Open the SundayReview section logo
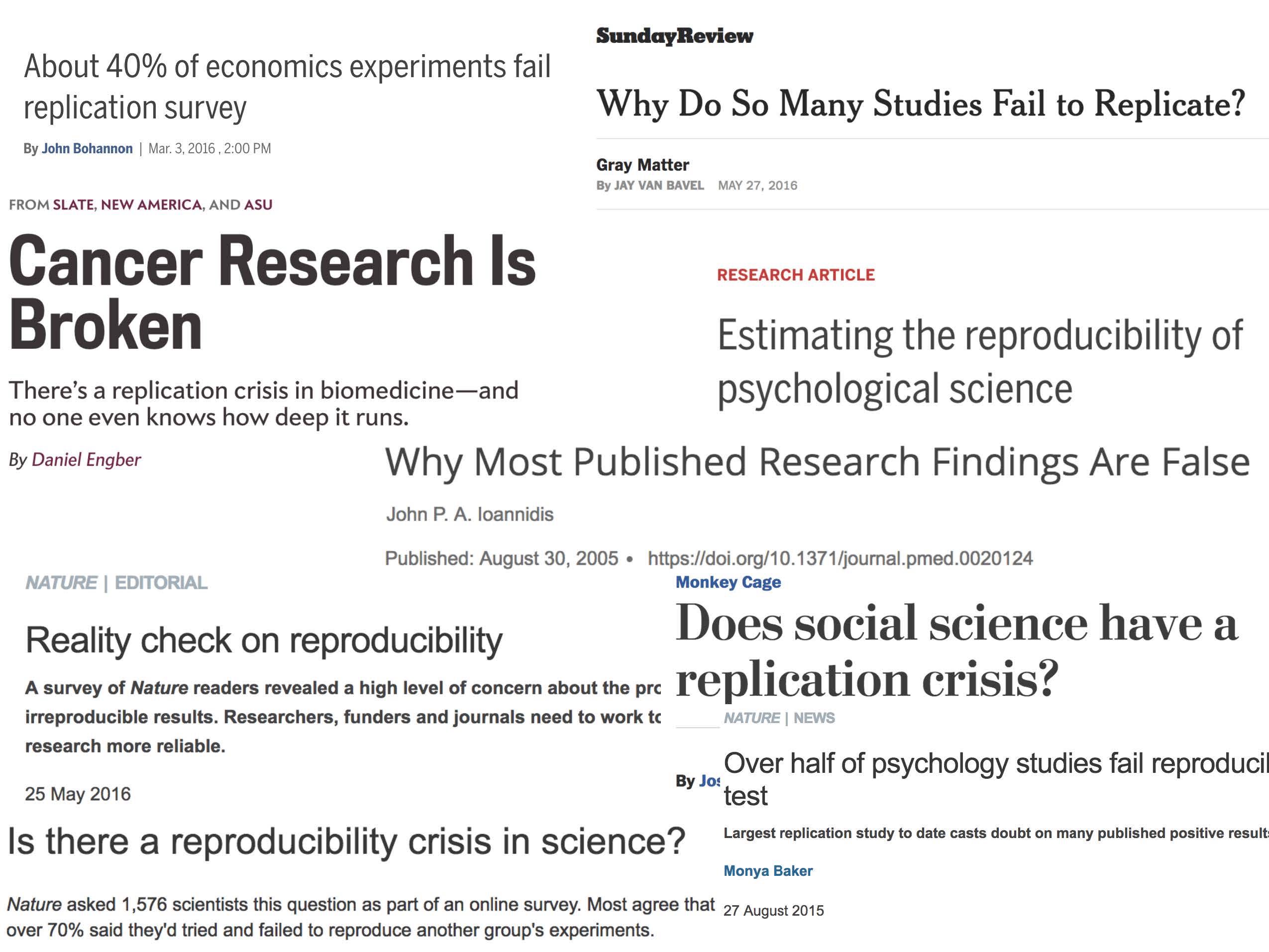1269x952 pixels. (x=675, y=35)
